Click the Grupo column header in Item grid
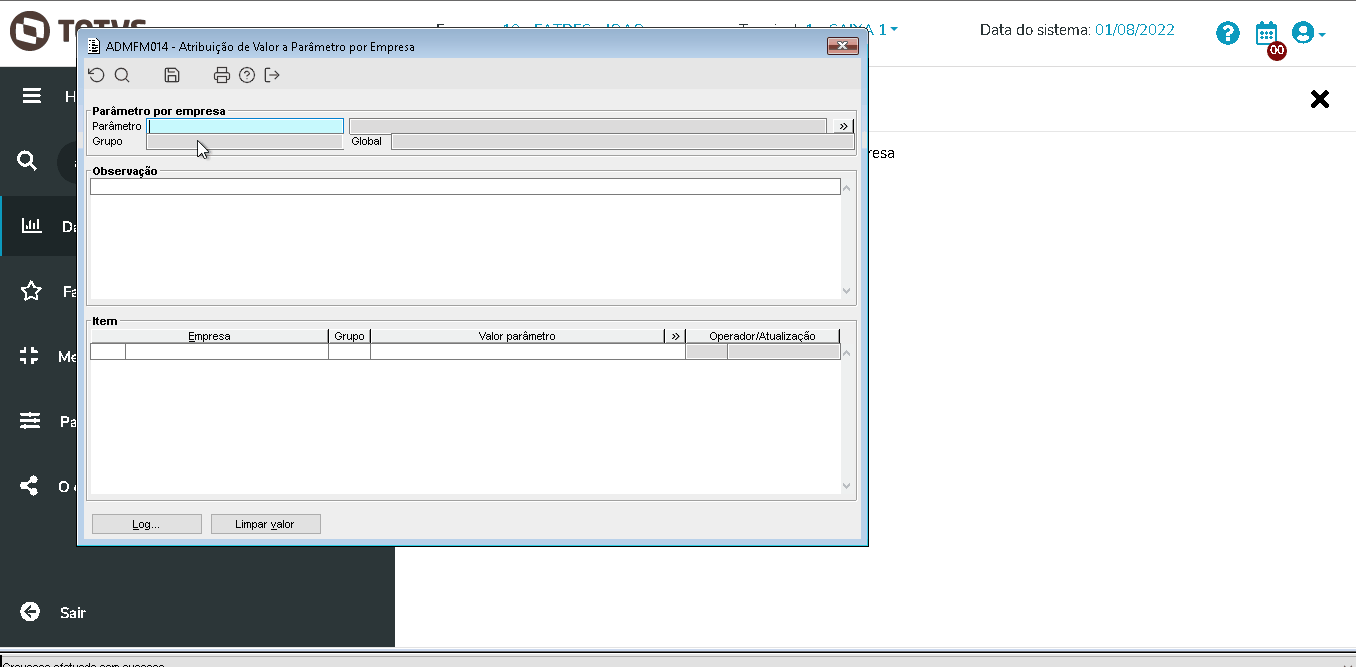Viewport: 1356px width, 667px height. 349,336
